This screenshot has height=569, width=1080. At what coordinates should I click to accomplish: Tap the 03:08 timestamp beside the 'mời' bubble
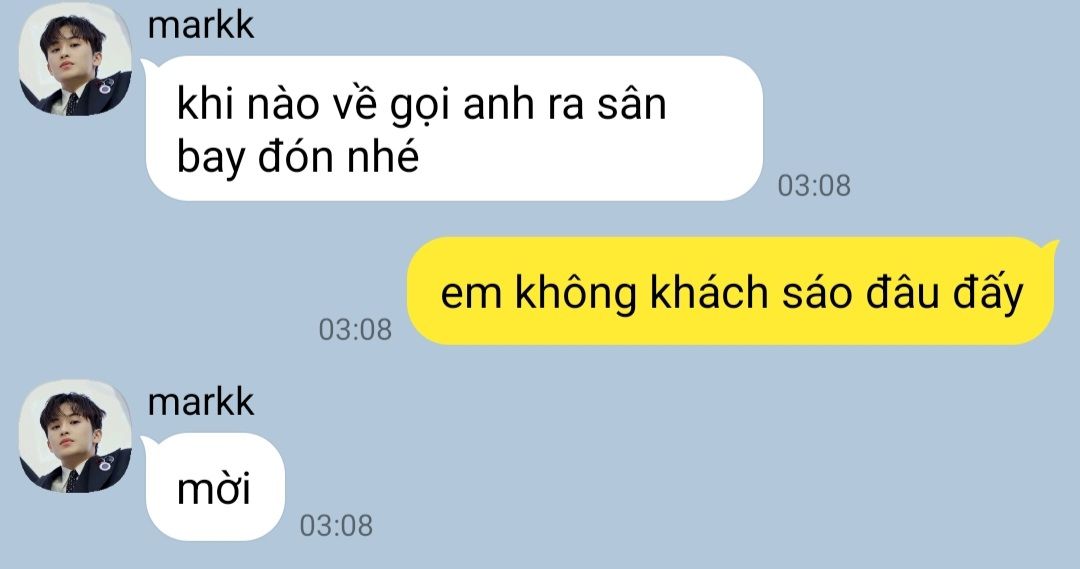coord(335,526)
